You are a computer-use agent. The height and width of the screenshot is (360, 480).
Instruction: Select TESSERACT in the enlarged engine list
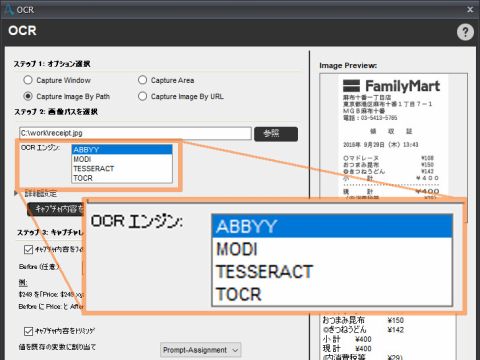(332, 271)
